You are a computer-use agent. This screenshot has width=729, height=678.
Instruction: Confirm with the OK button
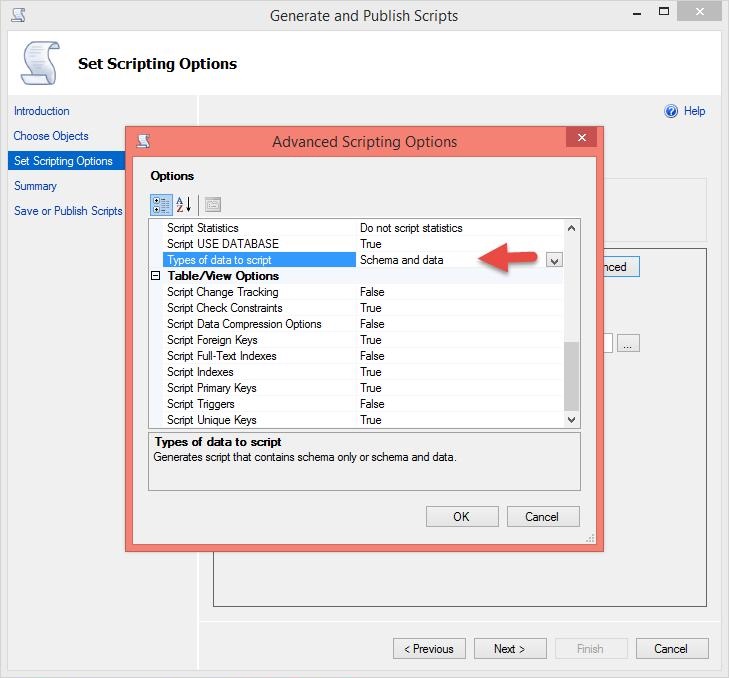[x=462, y=517]
